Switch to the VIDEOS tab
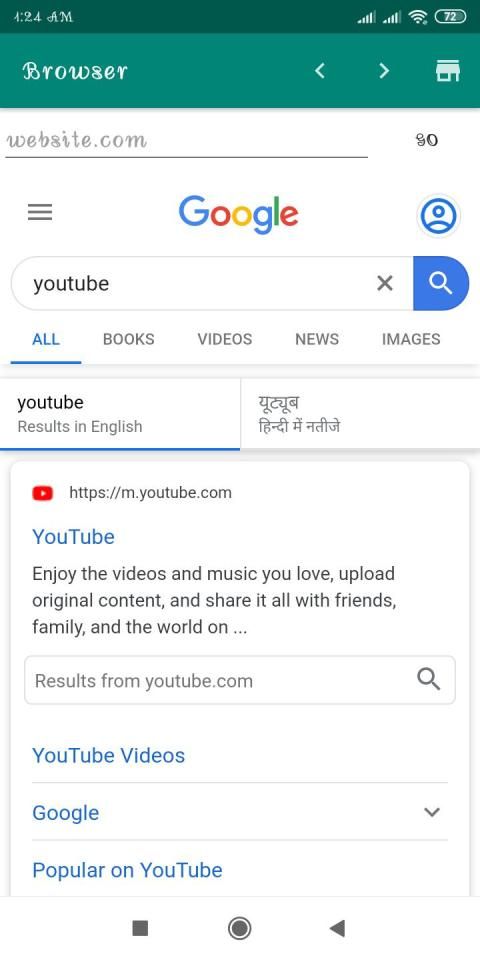 tap(225, 339)
